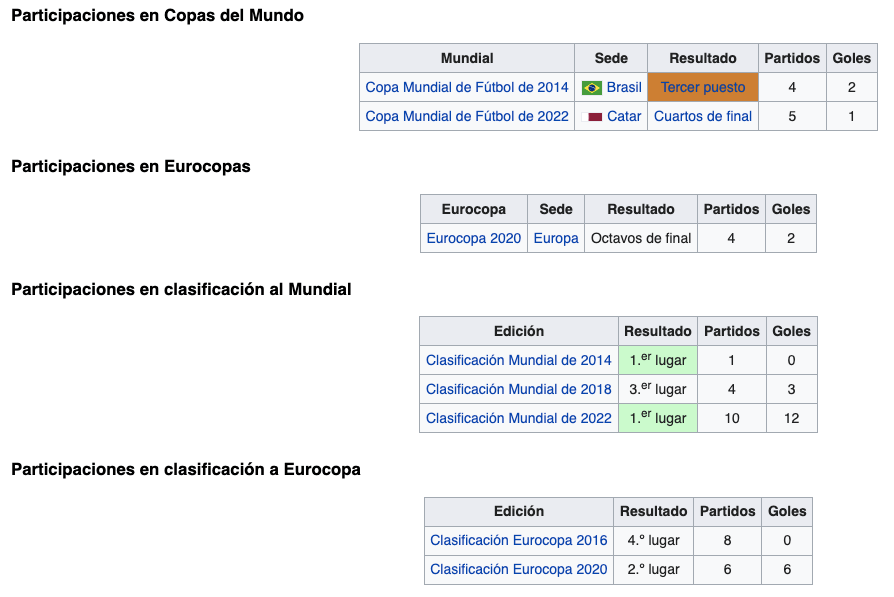Open Clasificación Mundial de 2014 link

tap(519, 361)
